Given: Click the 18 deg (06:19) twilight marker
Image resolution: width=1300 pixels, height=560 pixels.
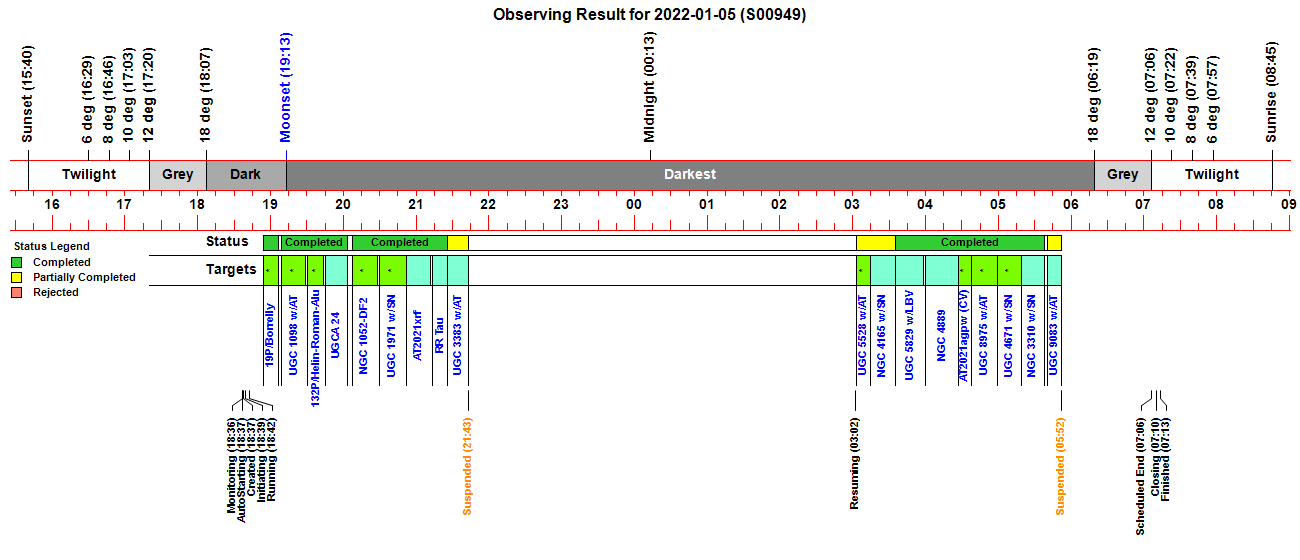Looking at the screenshot, I should click(1094, 97).
